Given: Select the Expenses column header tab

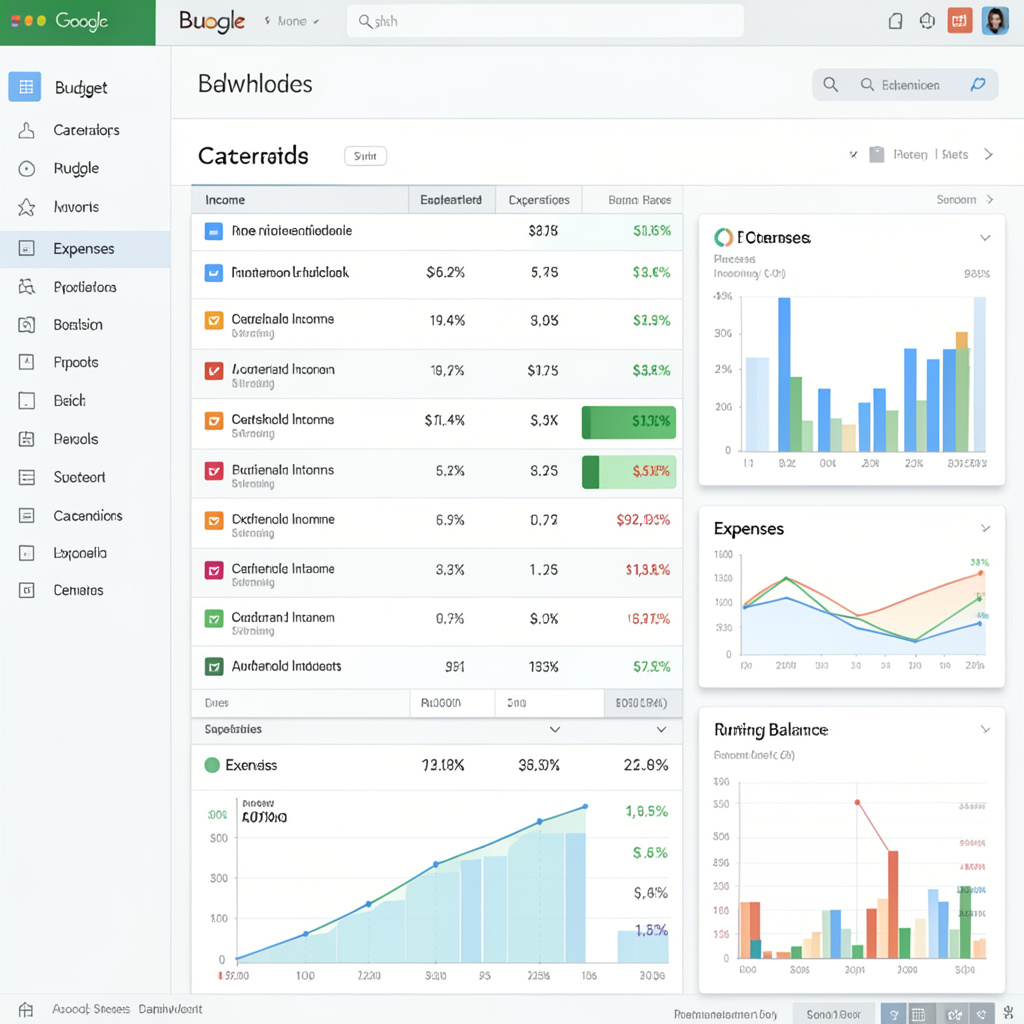Looking at the screenshot, I should (x=538, y=199).
